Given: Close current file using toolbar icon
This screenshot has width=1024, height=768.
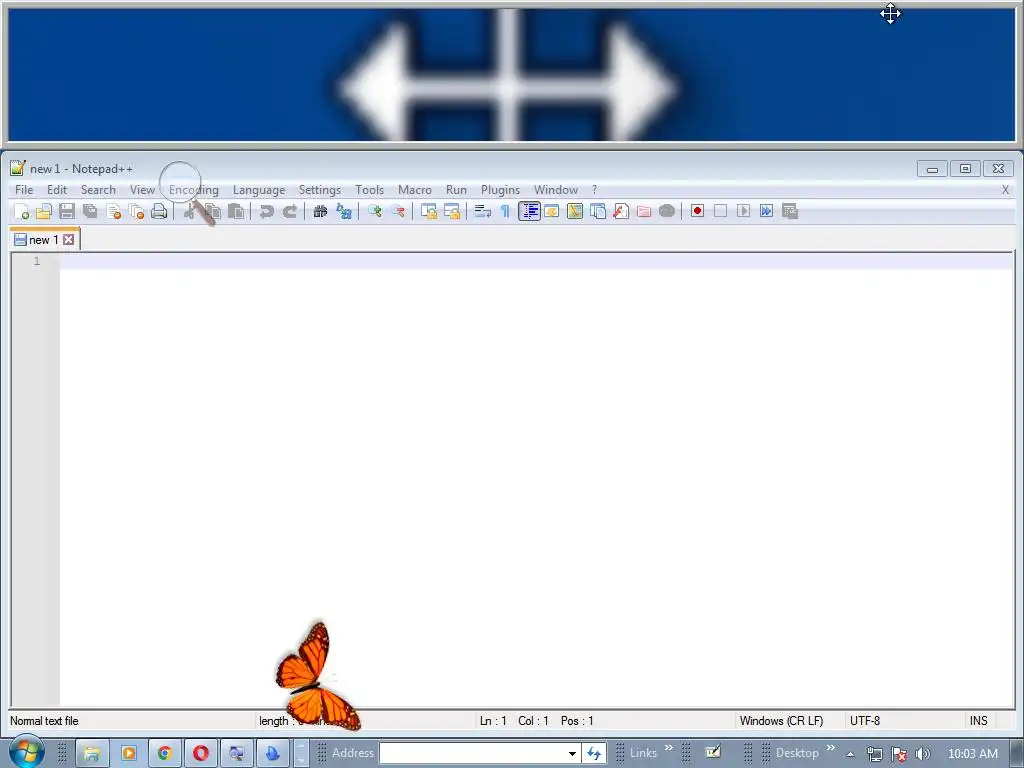Looking at the screenshot, I should 114,211.
